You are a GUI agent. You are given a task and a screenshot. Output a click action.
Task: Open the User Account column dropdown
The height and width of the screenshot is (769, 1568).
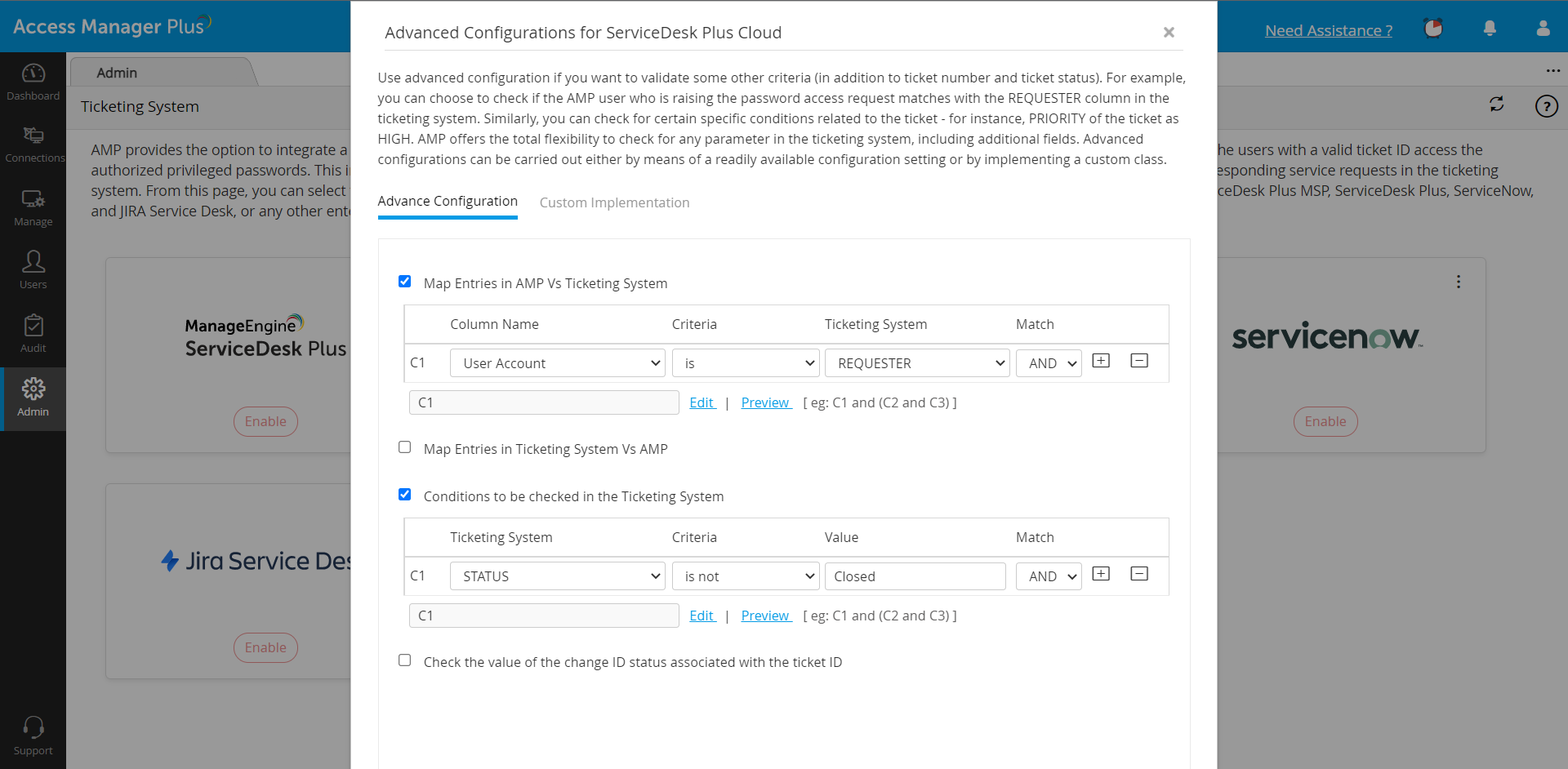pos(557,363)
